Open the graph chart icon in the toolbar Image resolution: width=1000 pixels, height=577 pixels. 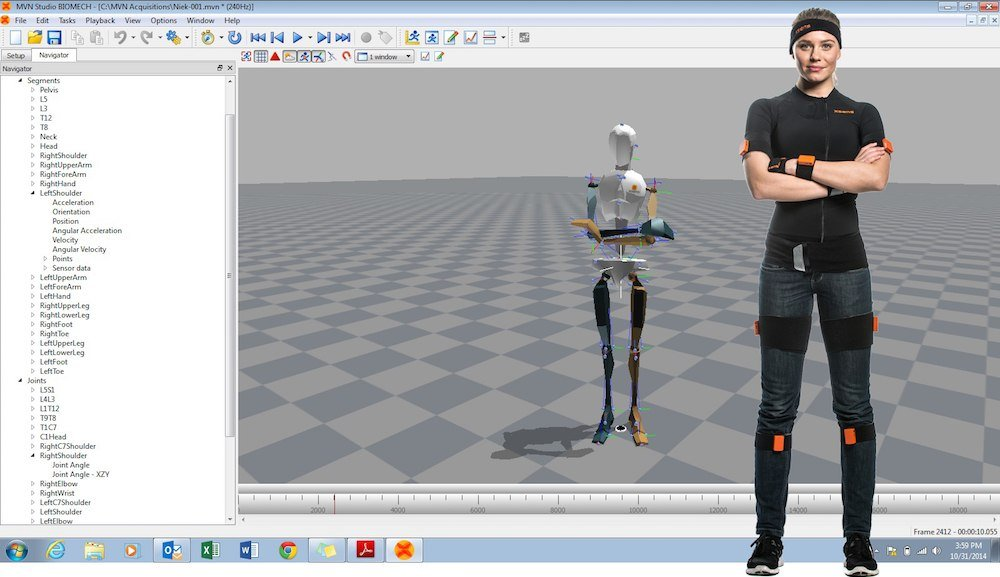470,37
